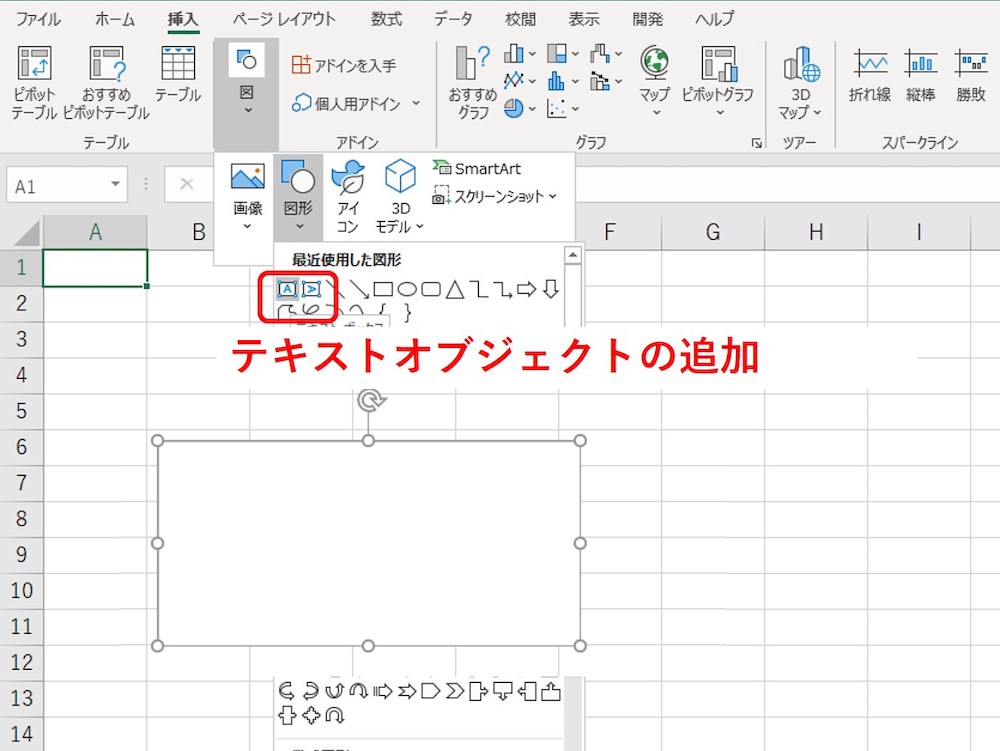
Task: Switch to the 表示 tab
Action: point(584,19)
